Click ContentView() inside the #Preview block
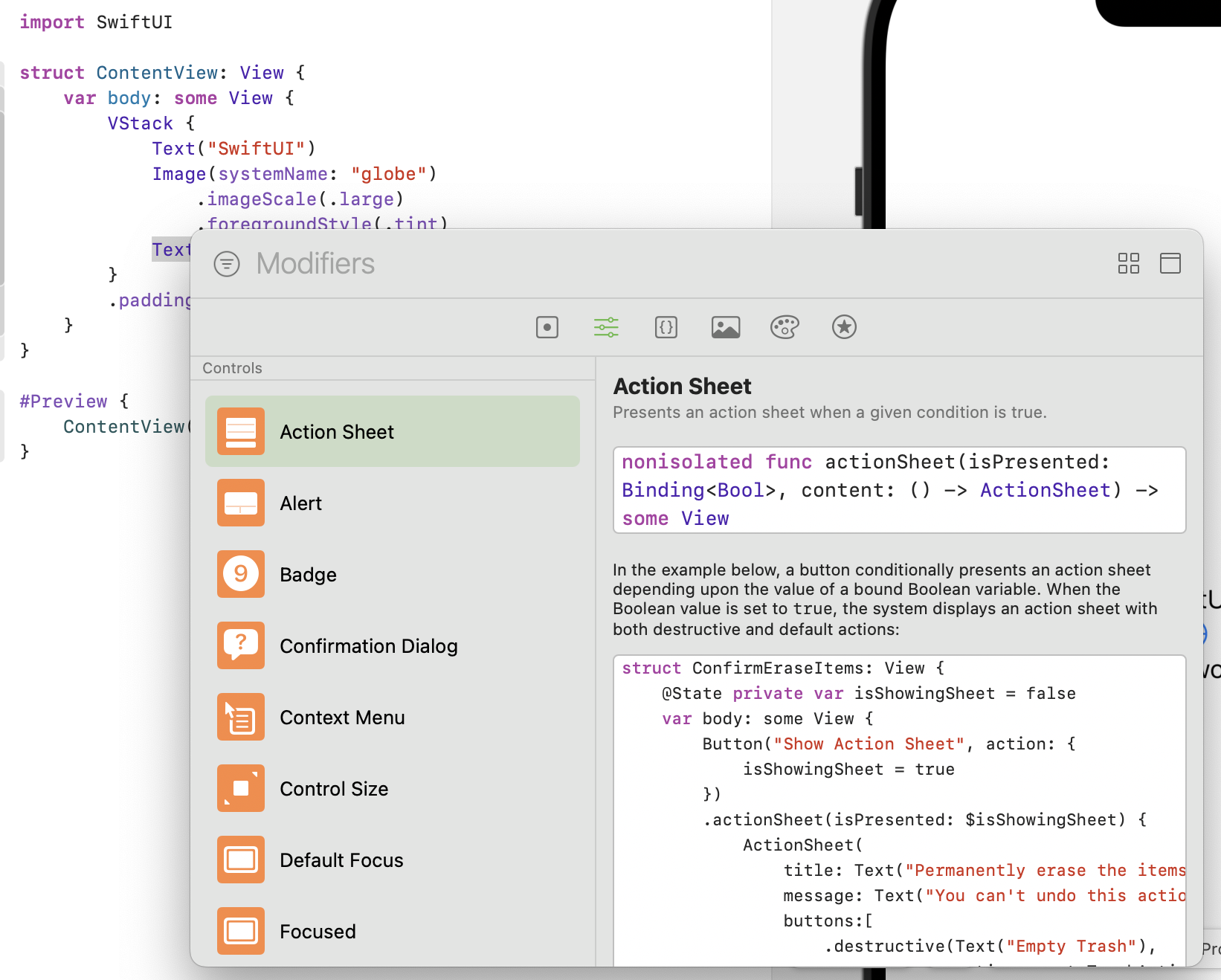Image resolution: width=1221 pixels, height=980 pixels. click(x=127, y=427)
